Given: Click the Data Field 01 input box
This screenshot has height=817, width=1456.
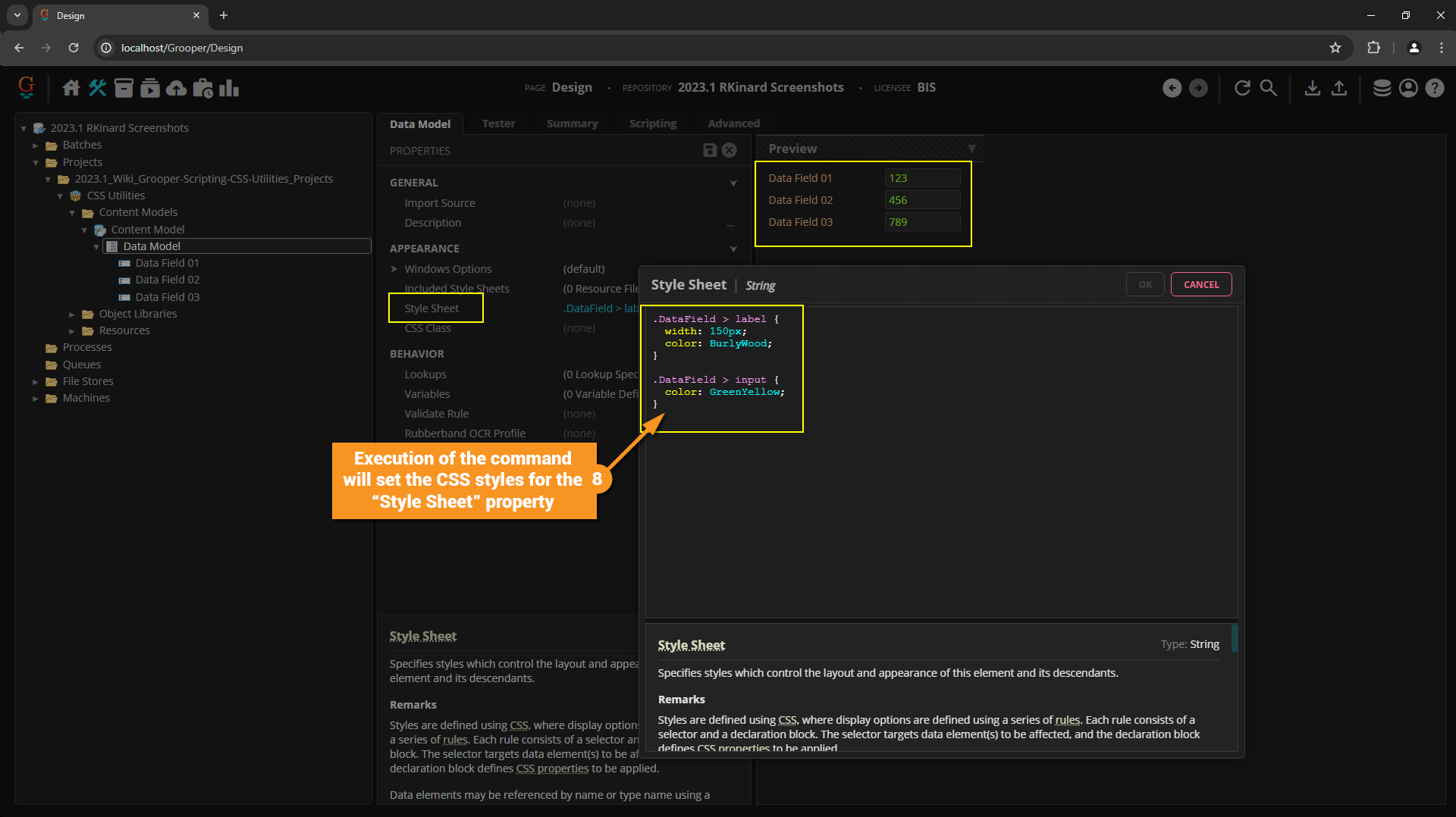Looking at the screenshot, I should pos(921,178).
